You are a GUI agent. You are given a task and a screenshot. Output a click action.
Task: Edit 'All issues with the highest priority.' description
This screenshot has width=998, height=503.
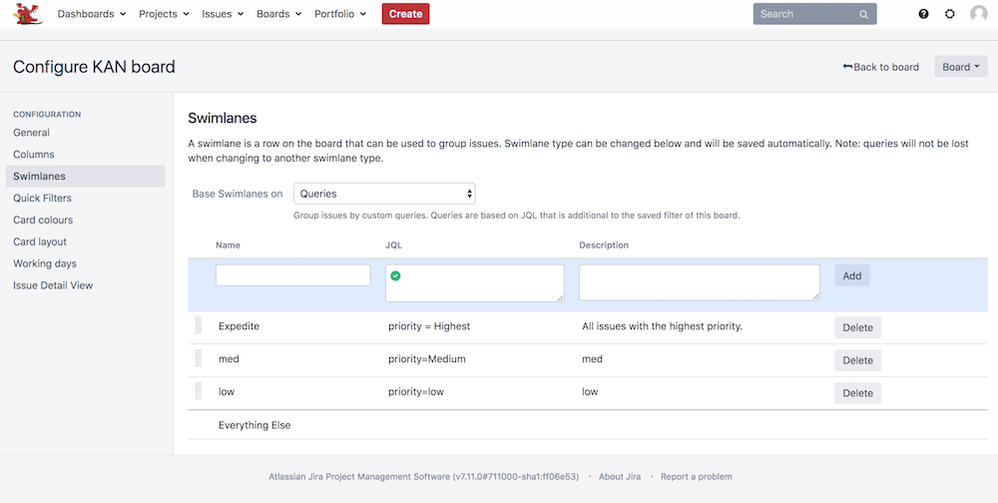coord(663,326)
